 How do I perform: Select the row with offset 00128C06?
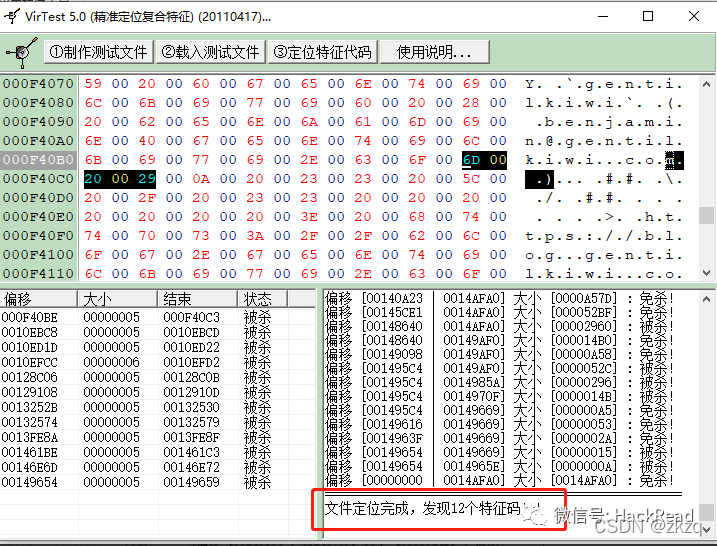point(158,377)
